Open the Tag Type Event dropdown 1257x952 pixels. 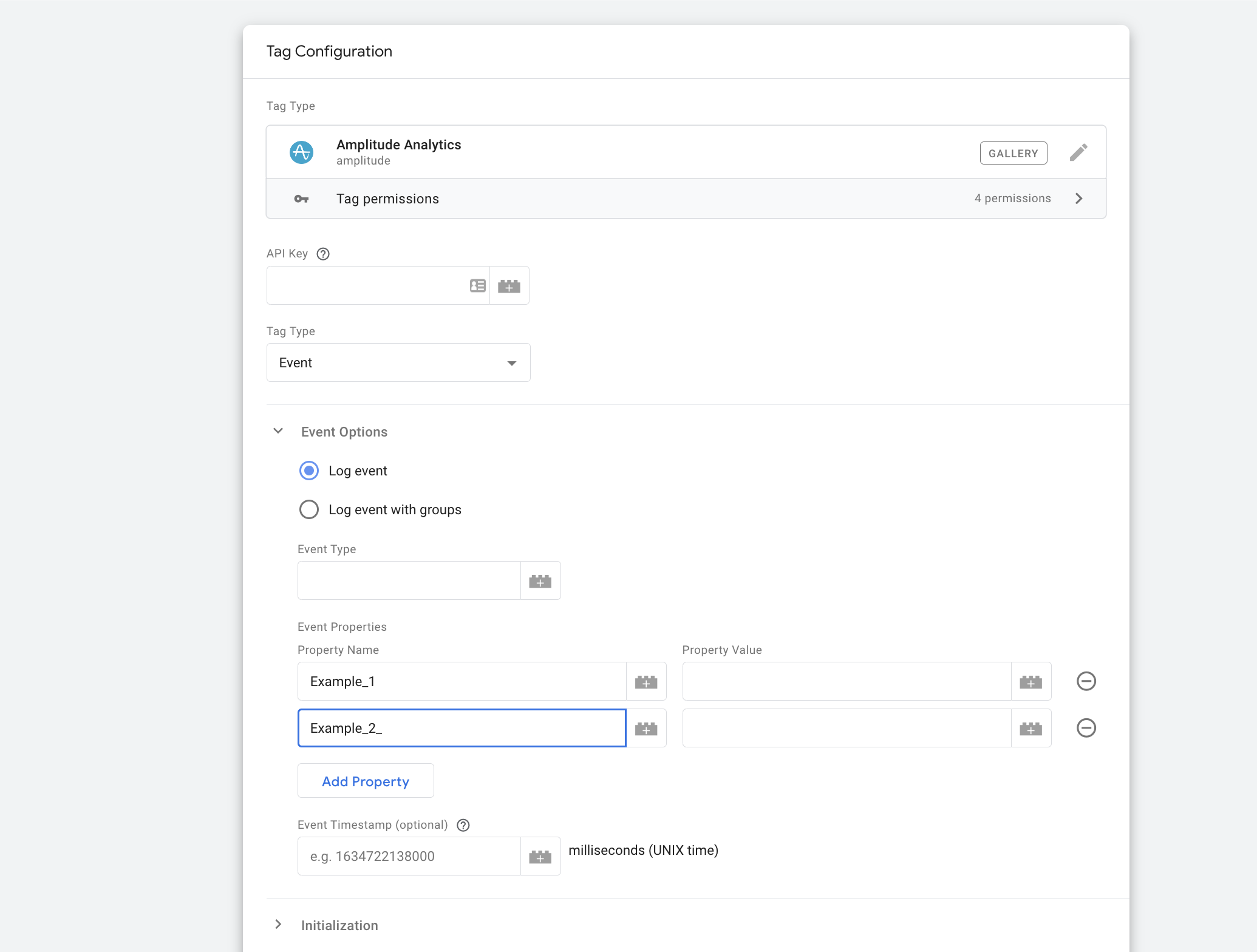pyautogui.click(x=398, y=363)
